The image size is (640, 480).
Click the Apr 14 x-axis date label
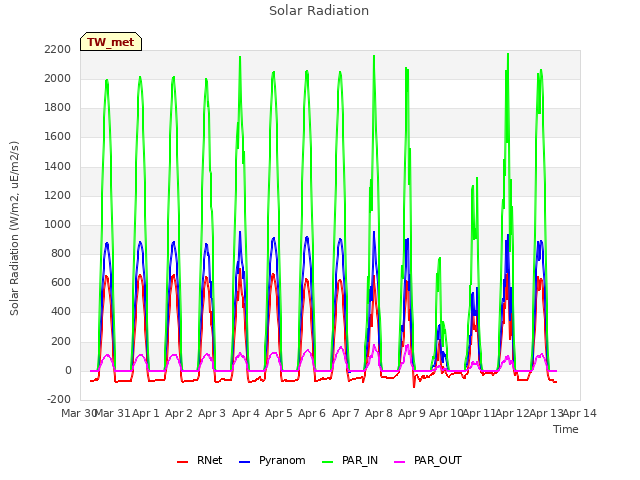(580, 413)
